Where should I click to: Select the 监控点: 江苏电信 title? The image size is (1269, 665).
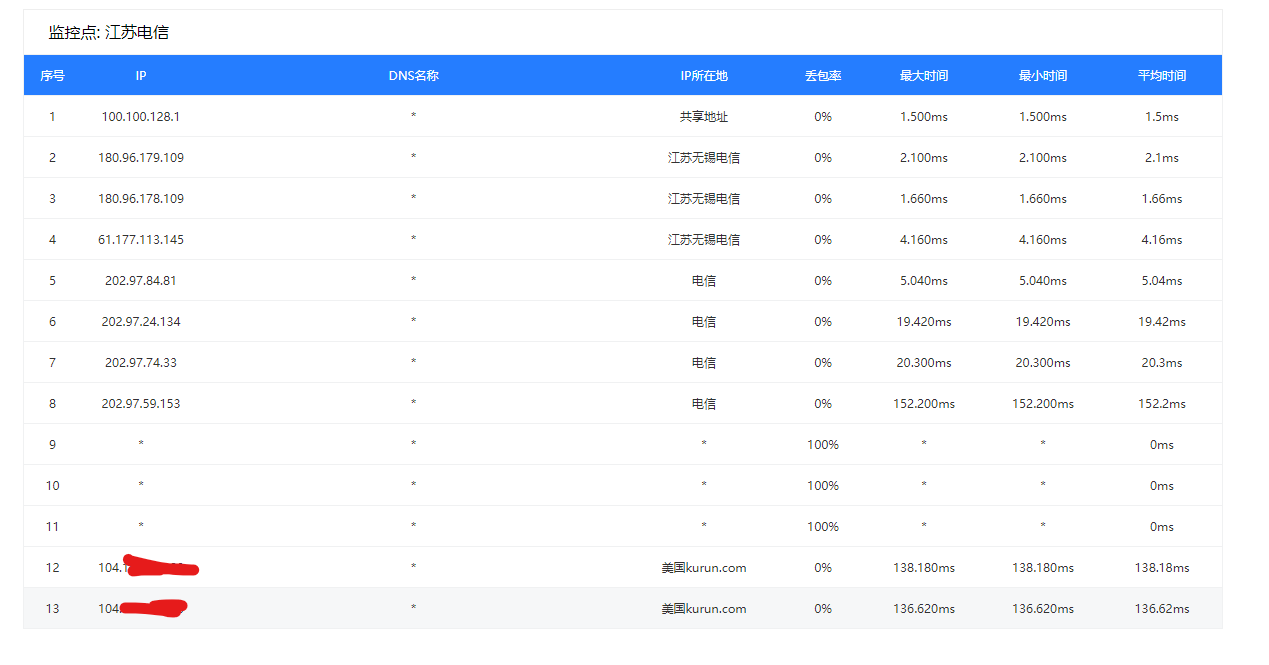tap(109, 32)
